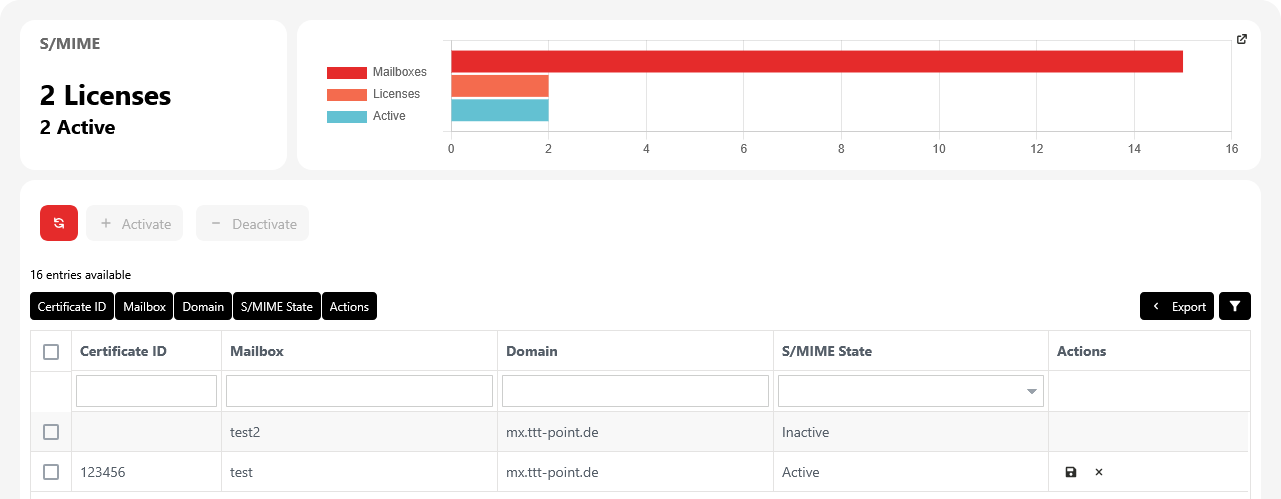Toggle the Mailbox column chip
The height and width of the screenshot is (499, 1281).
pyautogui.click(x=144, y=307)
